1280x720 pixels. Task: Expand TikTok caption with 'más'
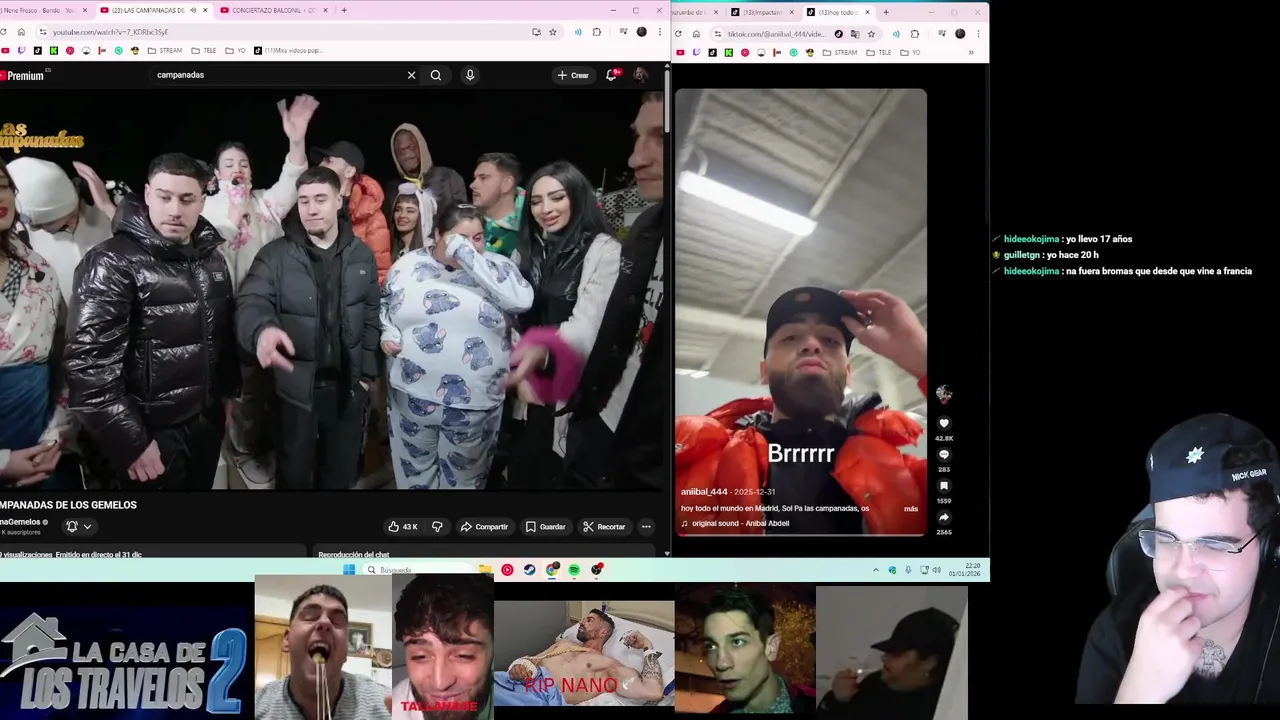911,509
